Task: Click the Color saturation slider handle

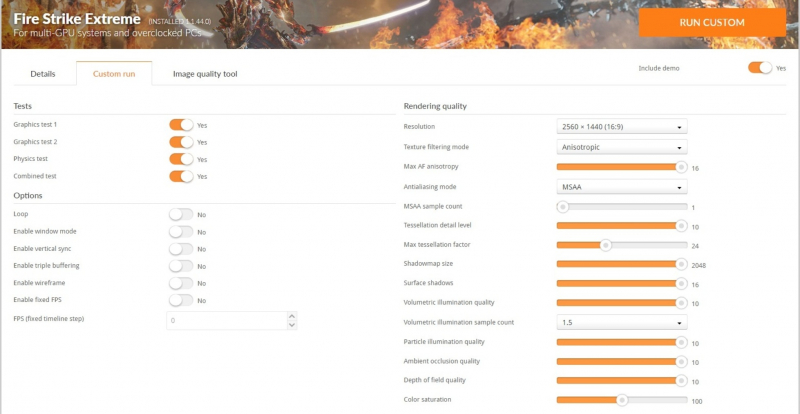Action: click(x=621, y=400)
